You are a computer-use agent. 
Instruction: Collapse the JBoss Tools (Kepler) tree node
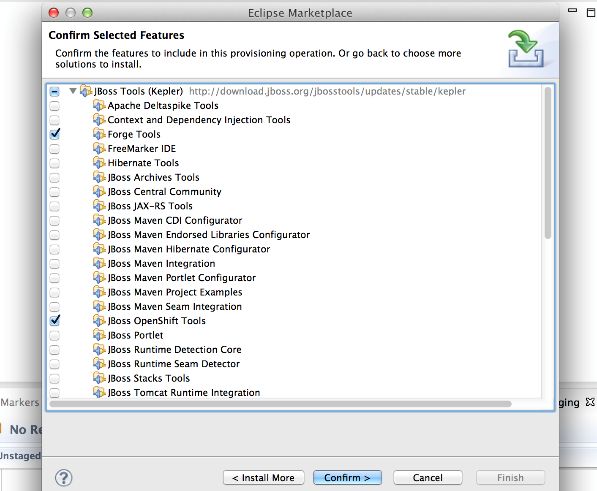point(73,91)
